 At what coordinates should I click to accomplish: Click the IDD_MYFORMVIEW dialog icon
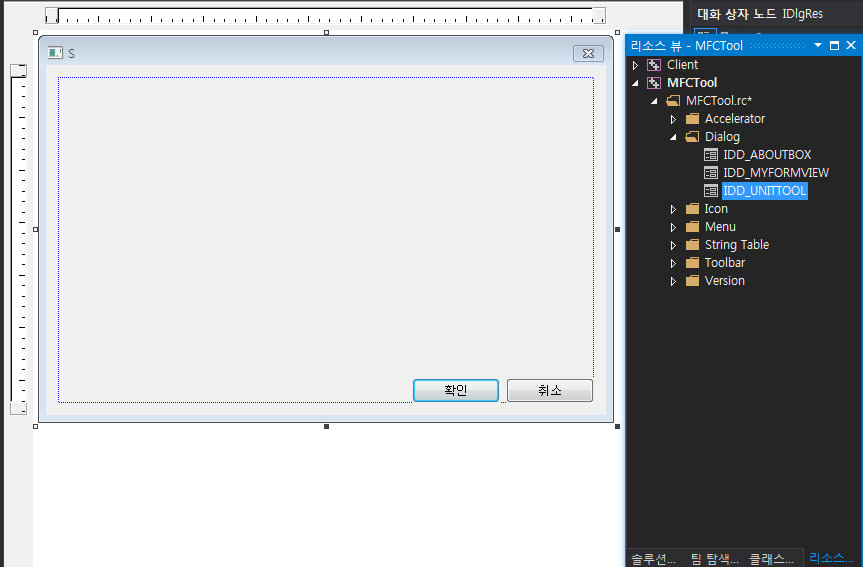pyautogui.click(x=711, y=173)
